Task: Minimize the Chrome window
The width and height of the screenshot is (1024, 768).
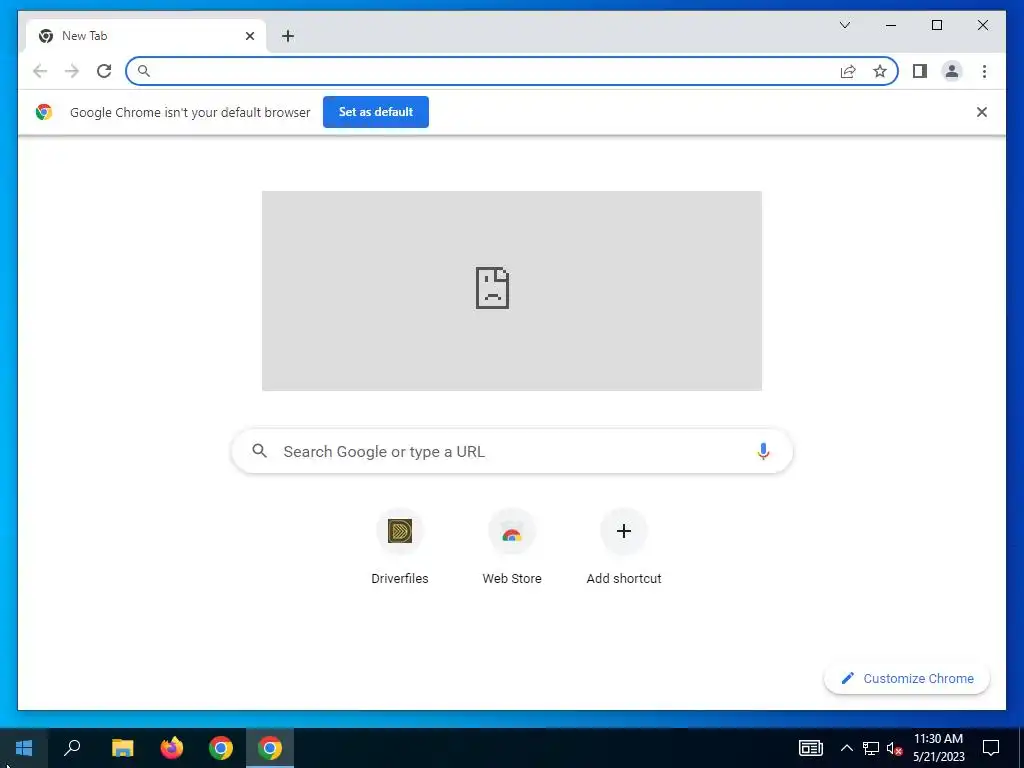Action: pyautogui.click(x=891, y=25)
